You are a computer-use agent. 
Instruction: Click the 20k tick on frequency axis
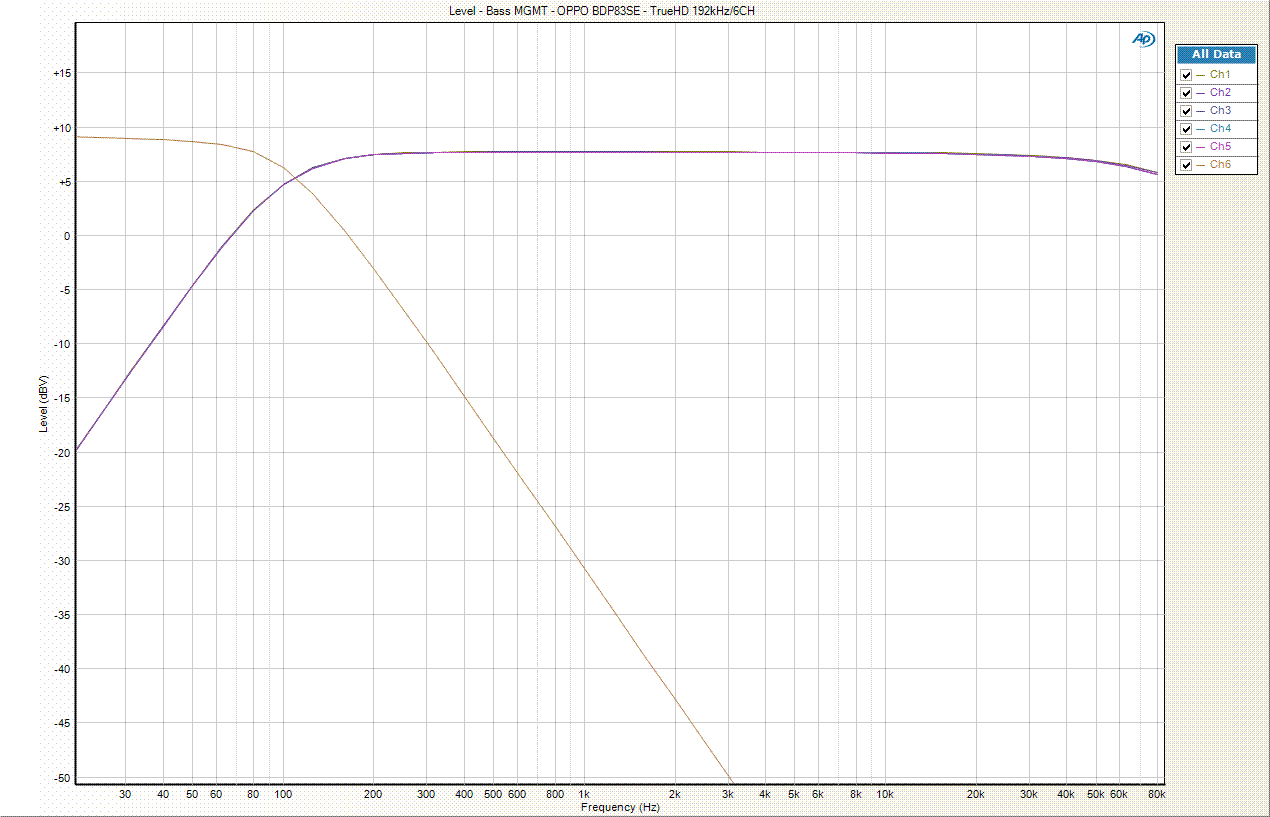click(976, 794)
